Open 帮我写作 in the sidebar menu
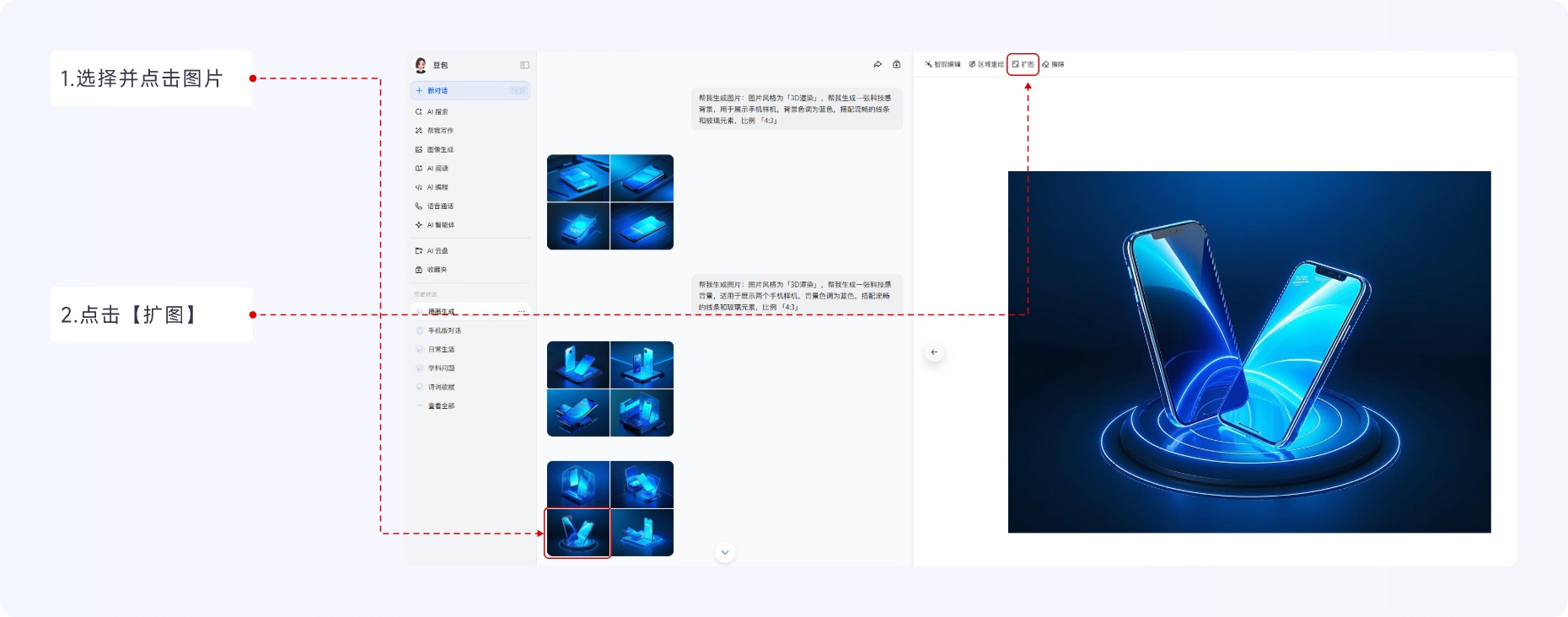The image size is (1568, 617). pyautogui.click(x=439, y=131)
